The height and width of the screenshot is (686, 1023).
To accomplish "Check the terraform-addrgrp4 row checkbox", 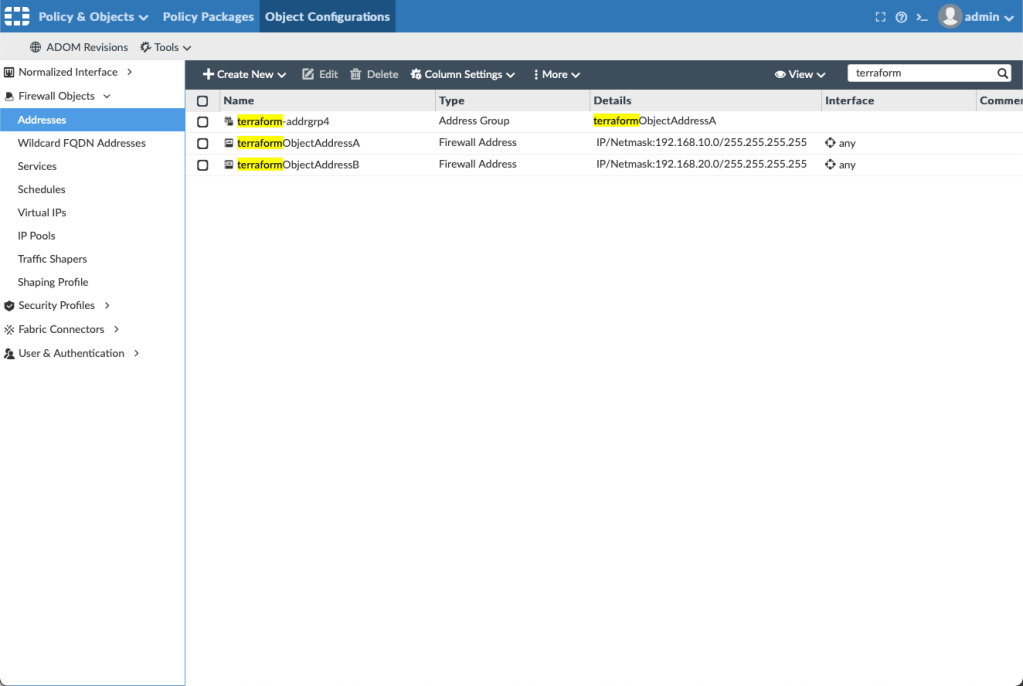I will pyautogui.click(x=203, y=122).
